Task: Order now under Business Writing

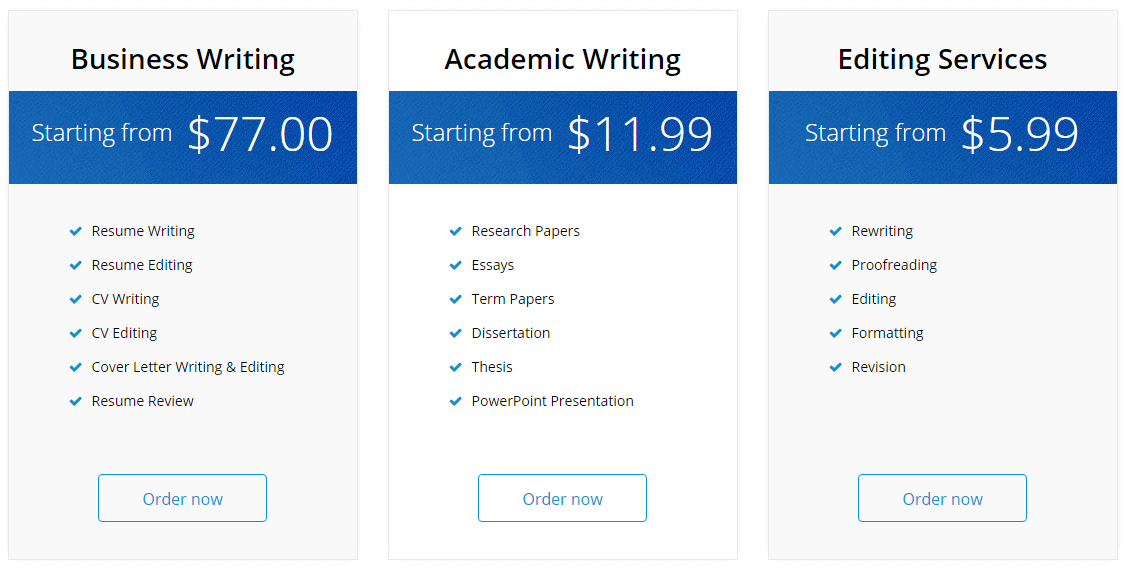Action: coord(183,498)
